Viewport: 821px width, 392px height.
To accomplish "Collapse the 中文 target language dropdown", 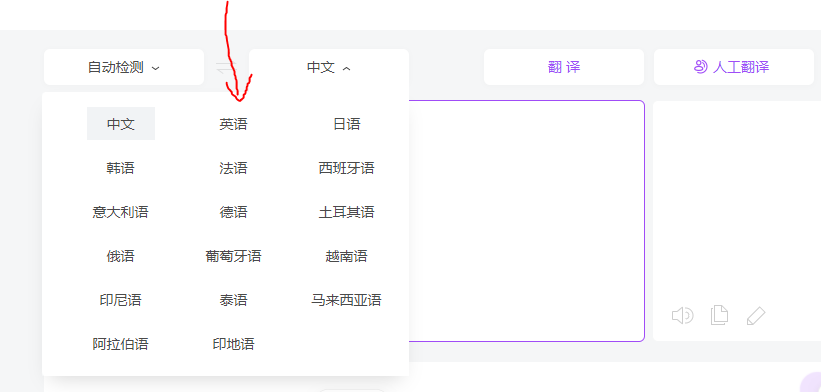I will 329,67.
